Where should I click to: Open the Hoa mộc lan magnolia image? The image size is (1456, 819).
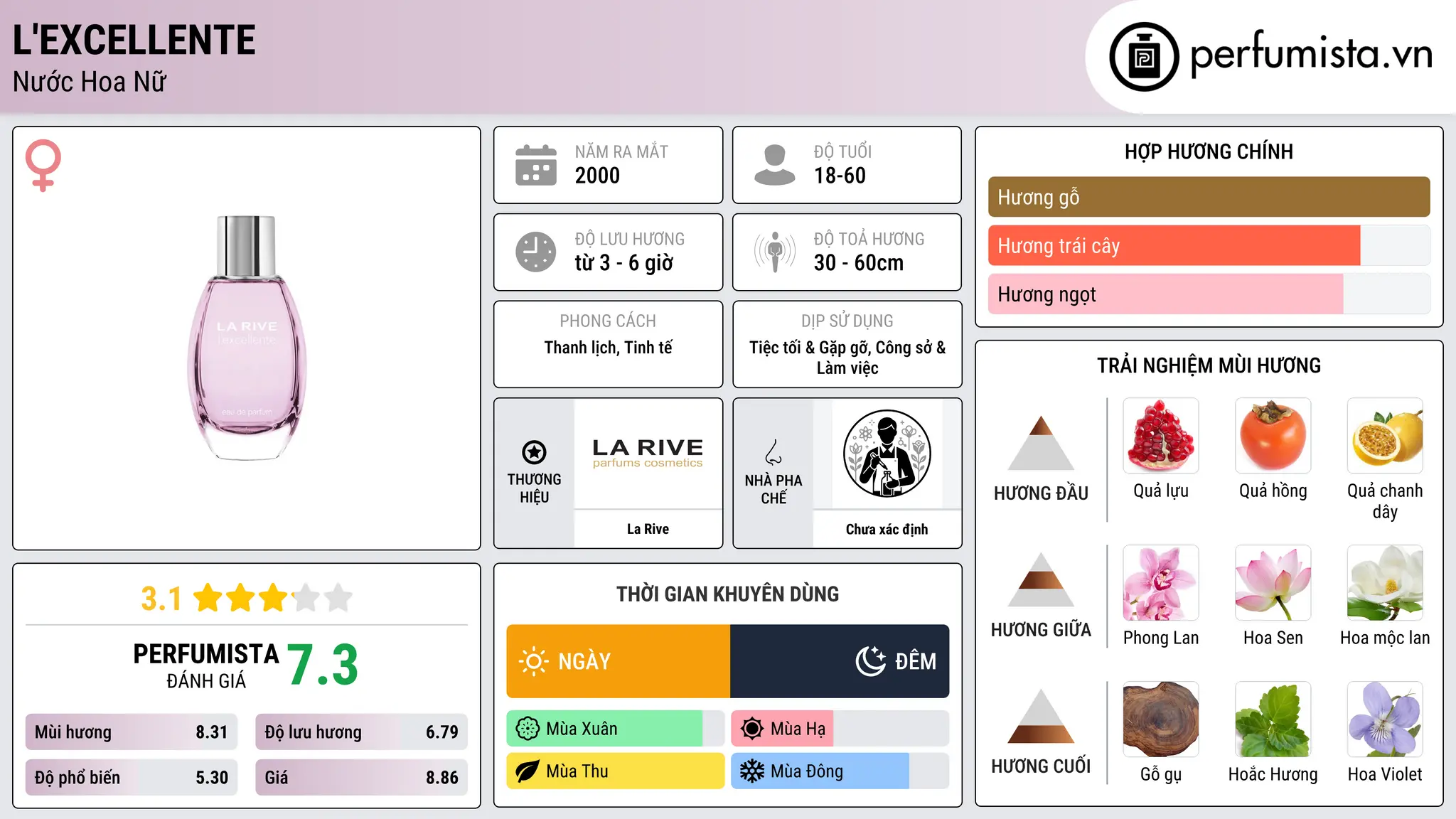[1385, 583]
